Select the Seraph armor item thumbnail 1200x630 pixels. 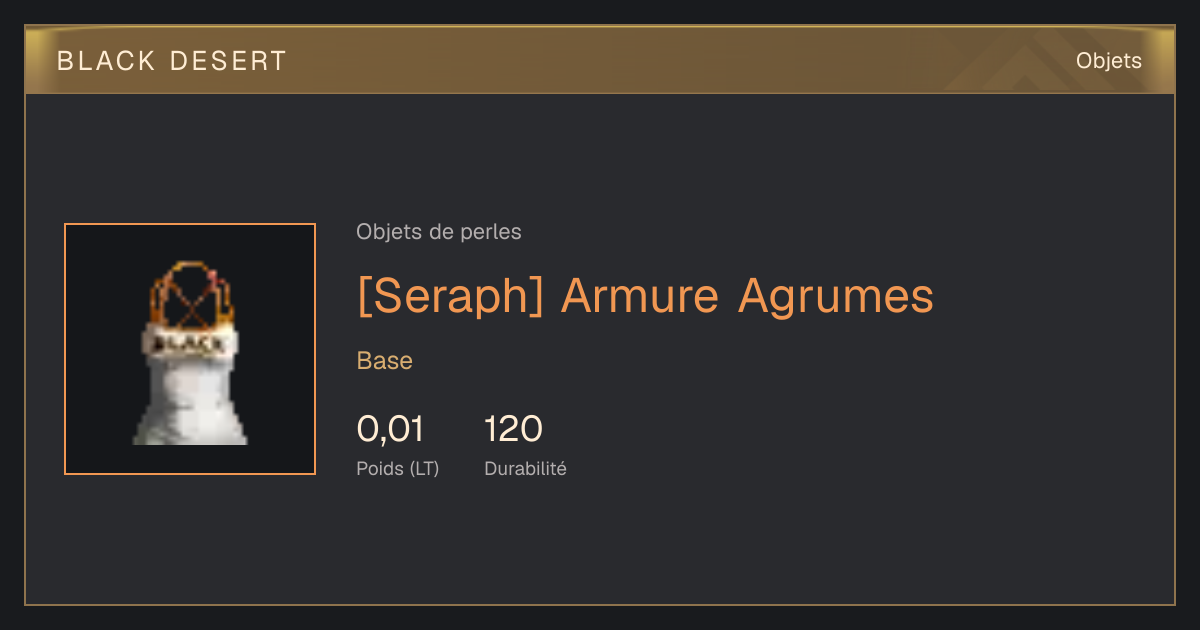190,349
